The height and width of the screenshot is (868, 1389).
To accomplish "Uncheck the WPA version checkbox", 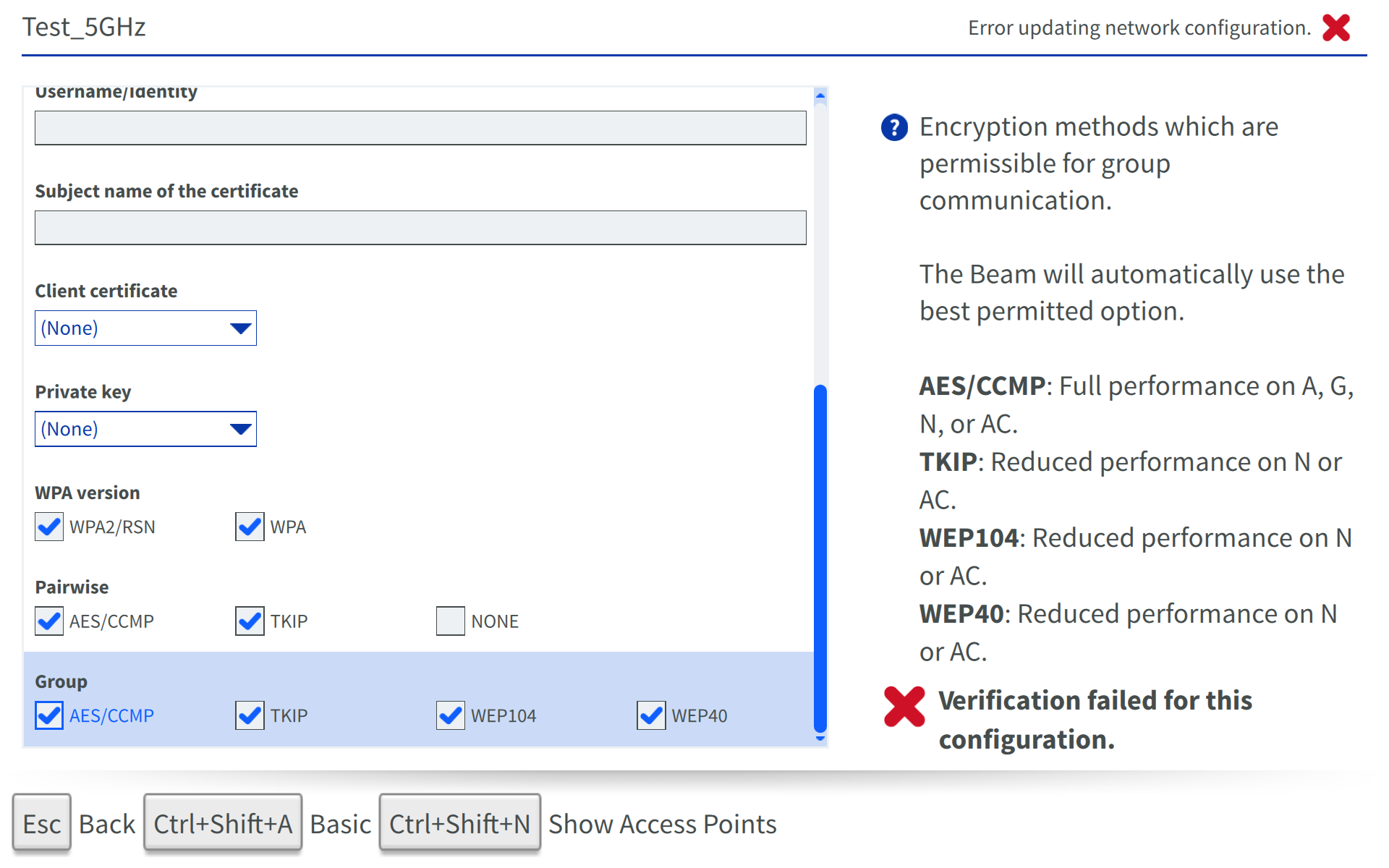I will [x=250, y=527].
